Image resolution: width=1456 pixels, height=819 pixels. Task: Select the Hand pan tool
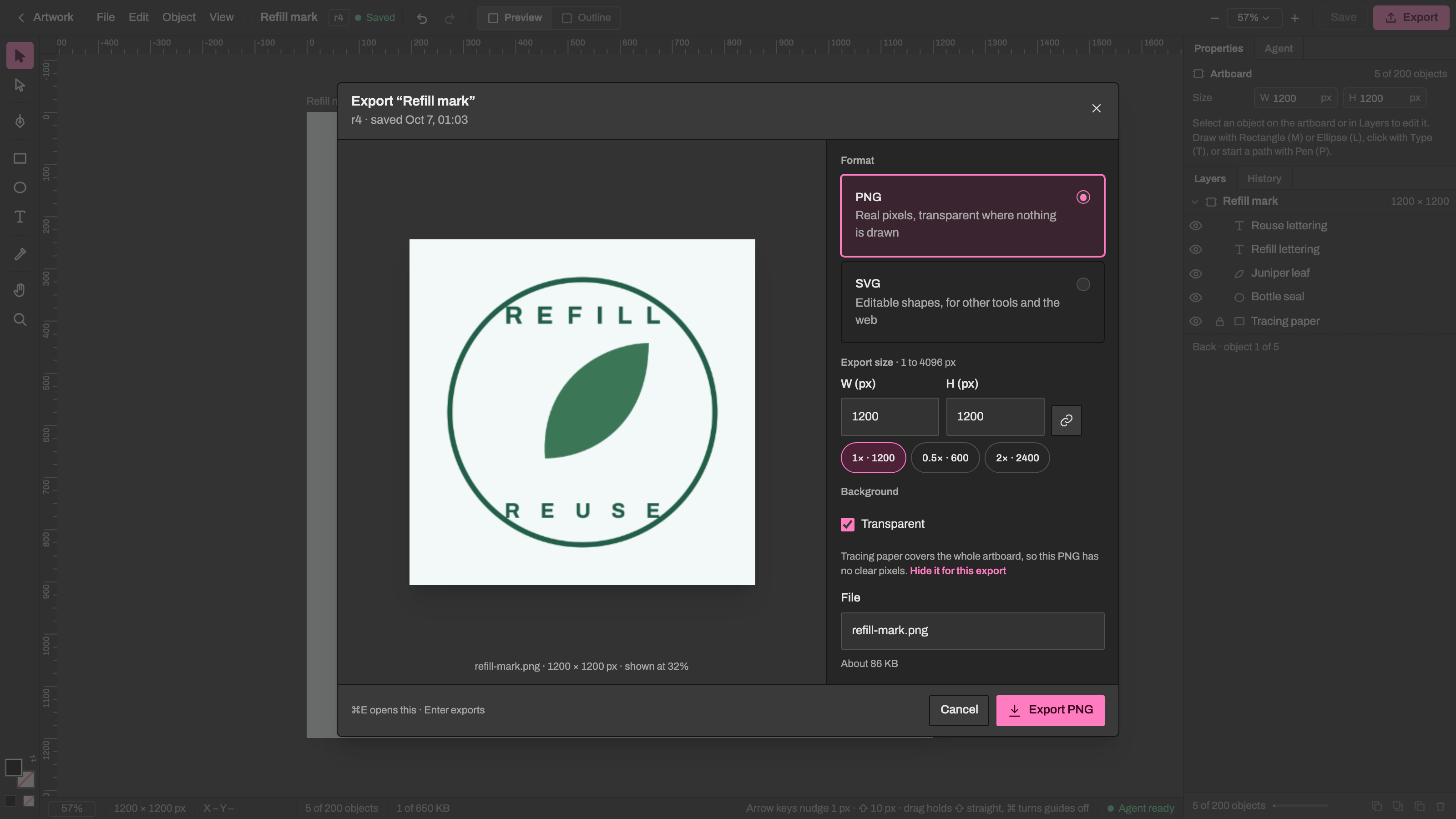(20, 291)
